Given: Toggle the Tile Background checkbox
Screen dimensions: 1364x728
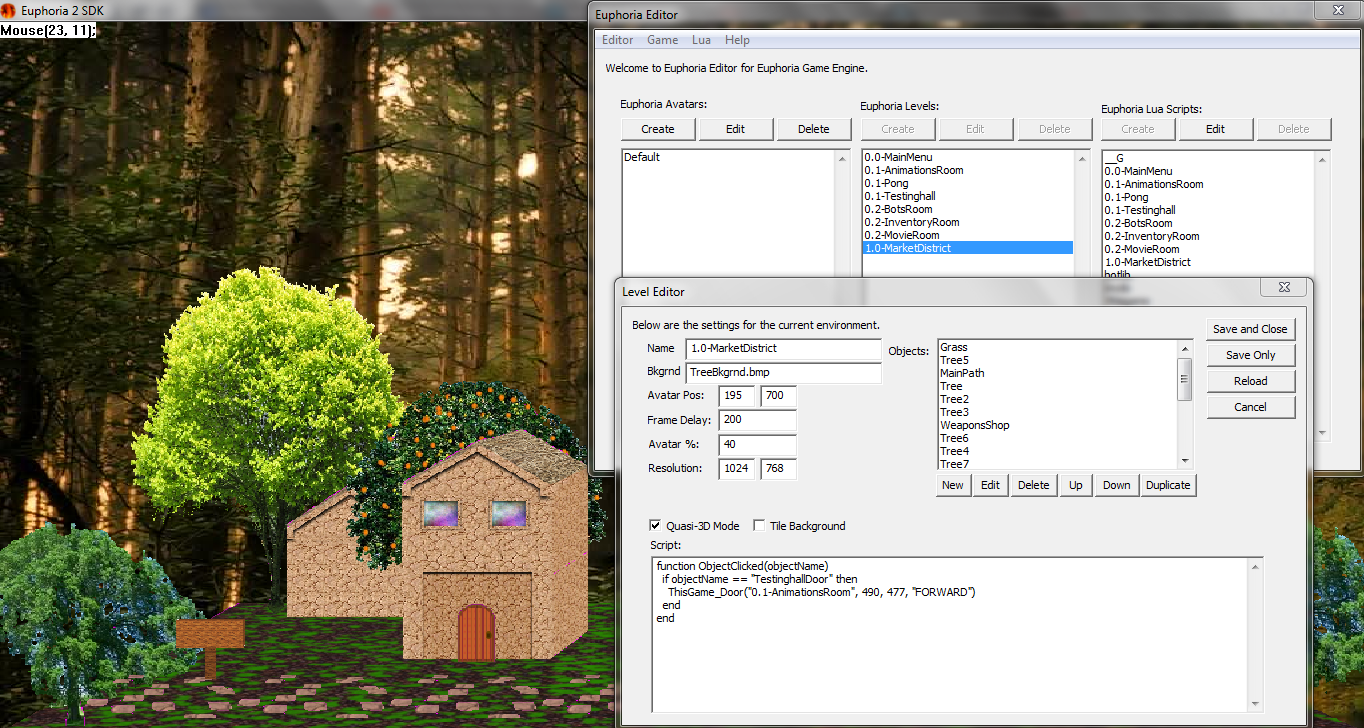Looking at the screenshot, I should coord(759,526).
